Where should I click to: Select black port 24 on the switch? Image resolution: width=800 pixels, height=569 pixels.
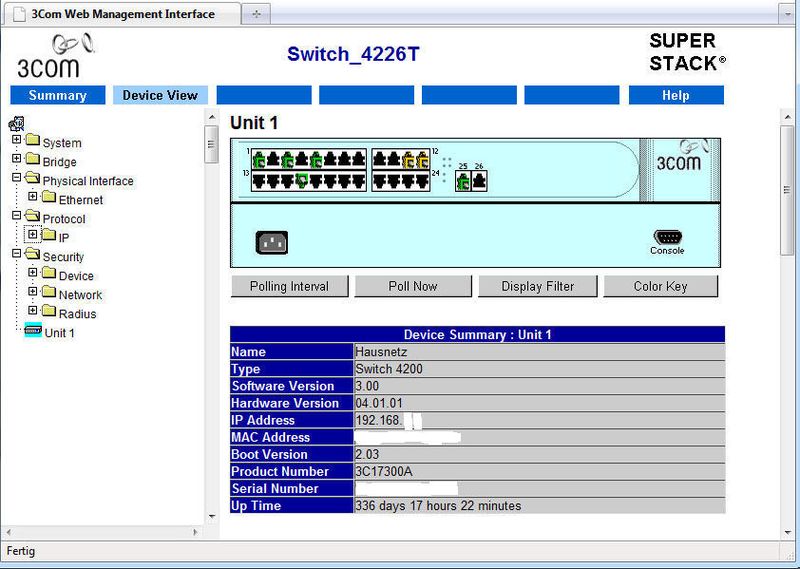[x=422, y=181]
